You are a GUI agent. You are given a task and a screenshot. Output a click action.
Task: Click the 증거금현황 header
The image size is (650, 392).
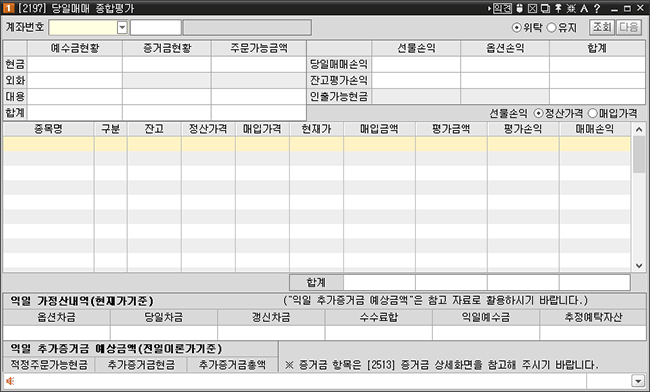[x=167, y=48]
